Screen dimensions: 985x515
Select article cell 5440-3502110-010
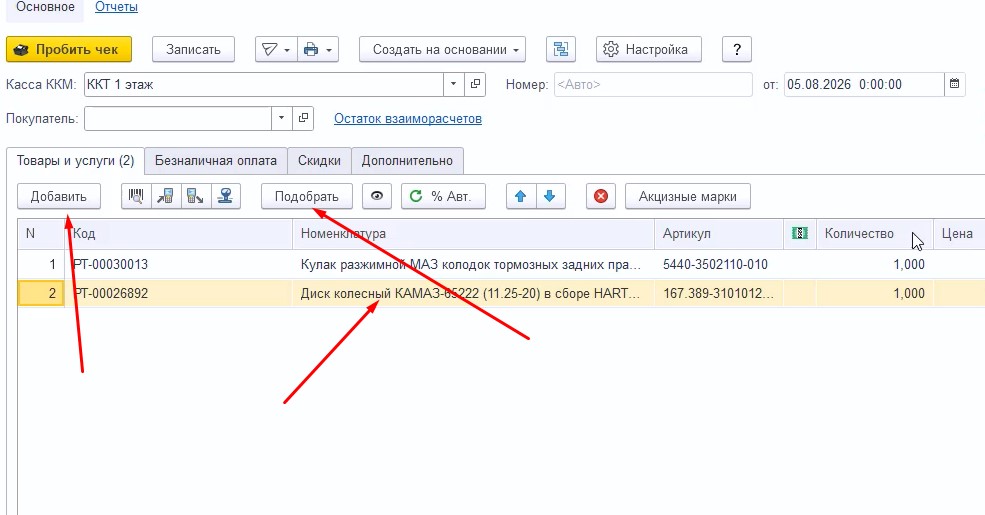719,264
